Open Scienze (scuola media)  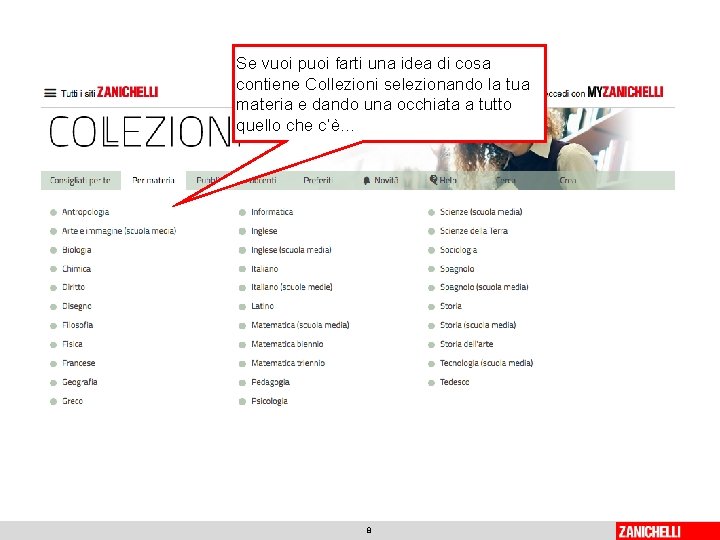[481, 212]
